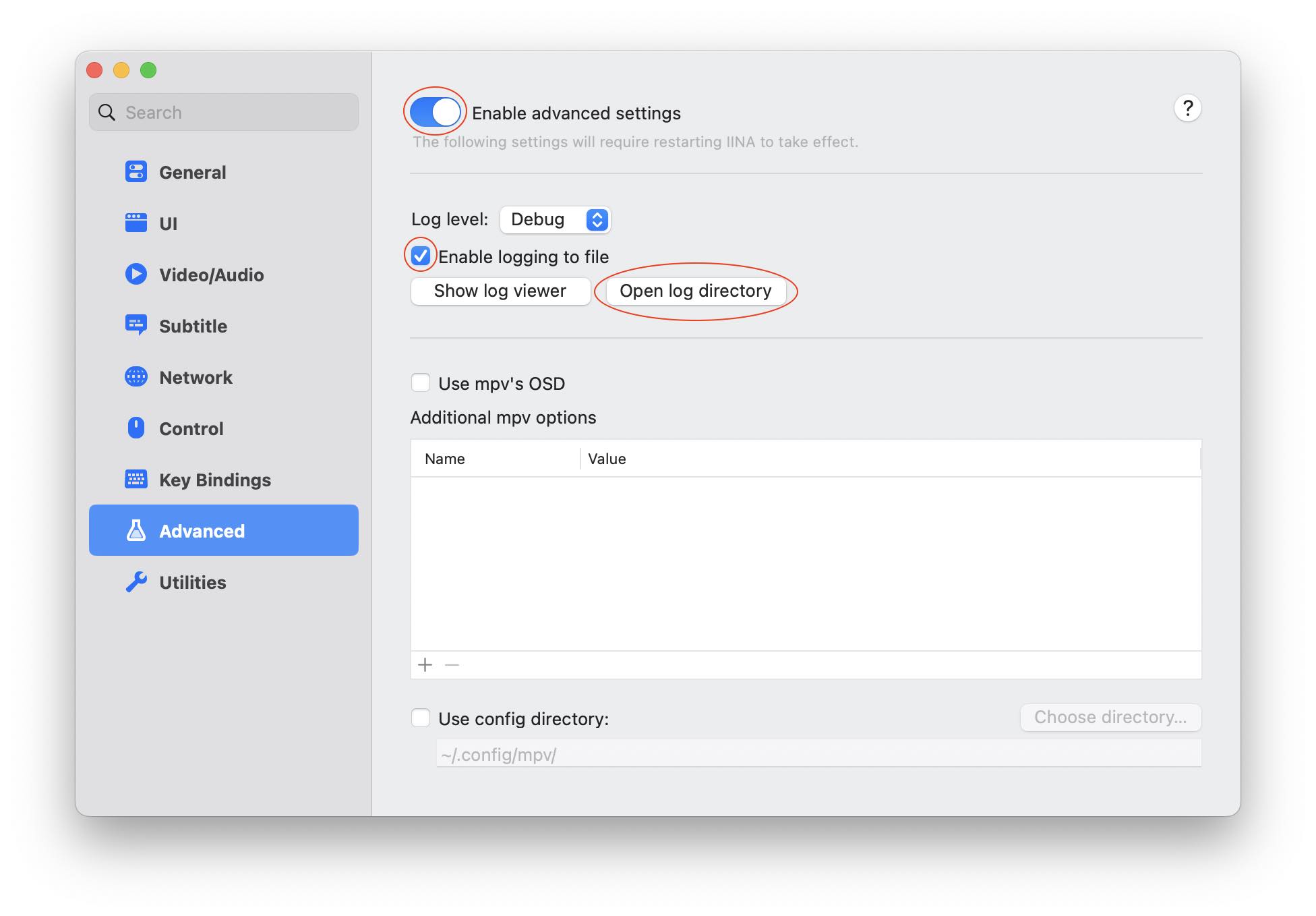
Task: Turn off Enable advanced settings switch
Action: (436, 112)
